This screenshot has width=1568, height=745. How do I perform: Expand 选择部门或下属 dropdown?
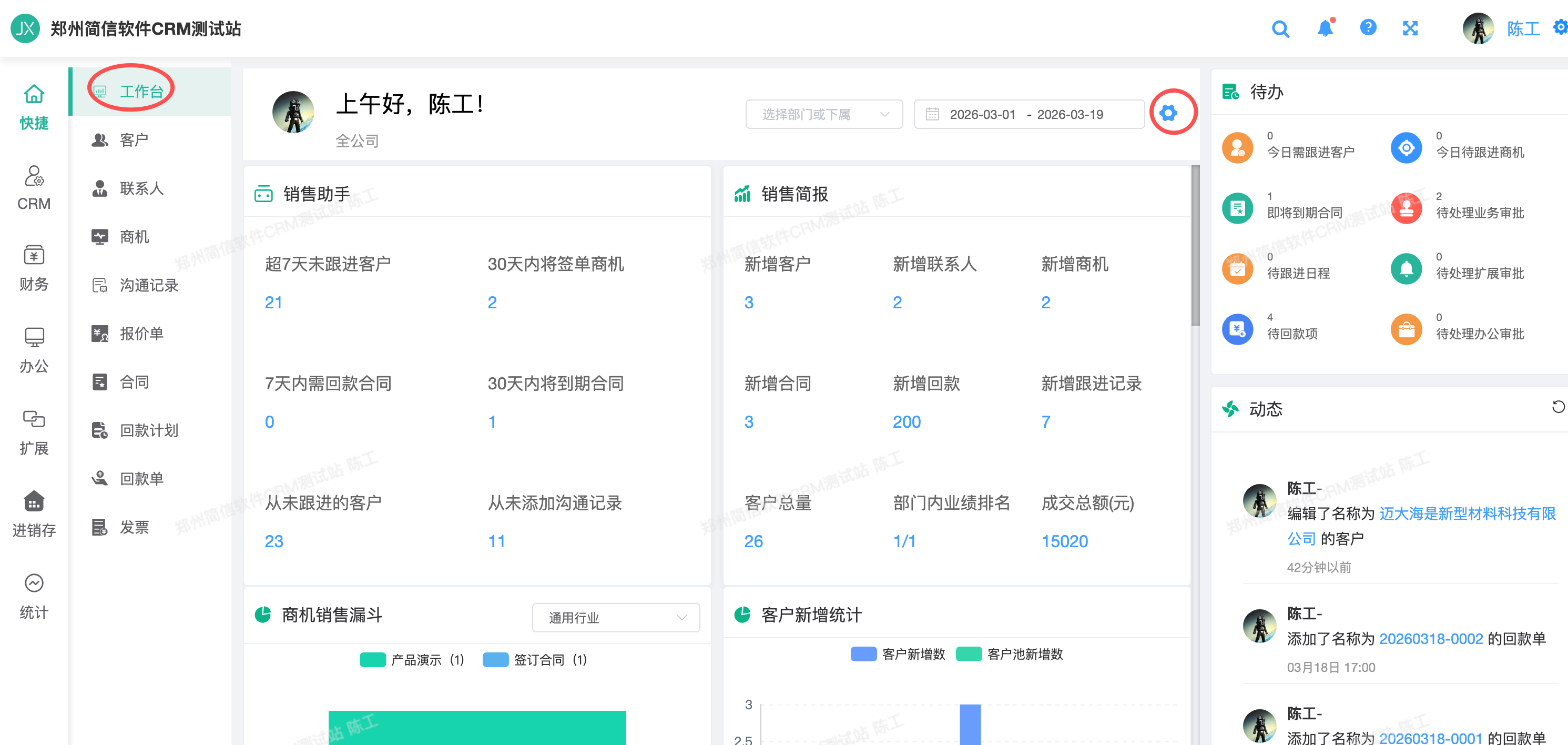(x=823, y=114)
